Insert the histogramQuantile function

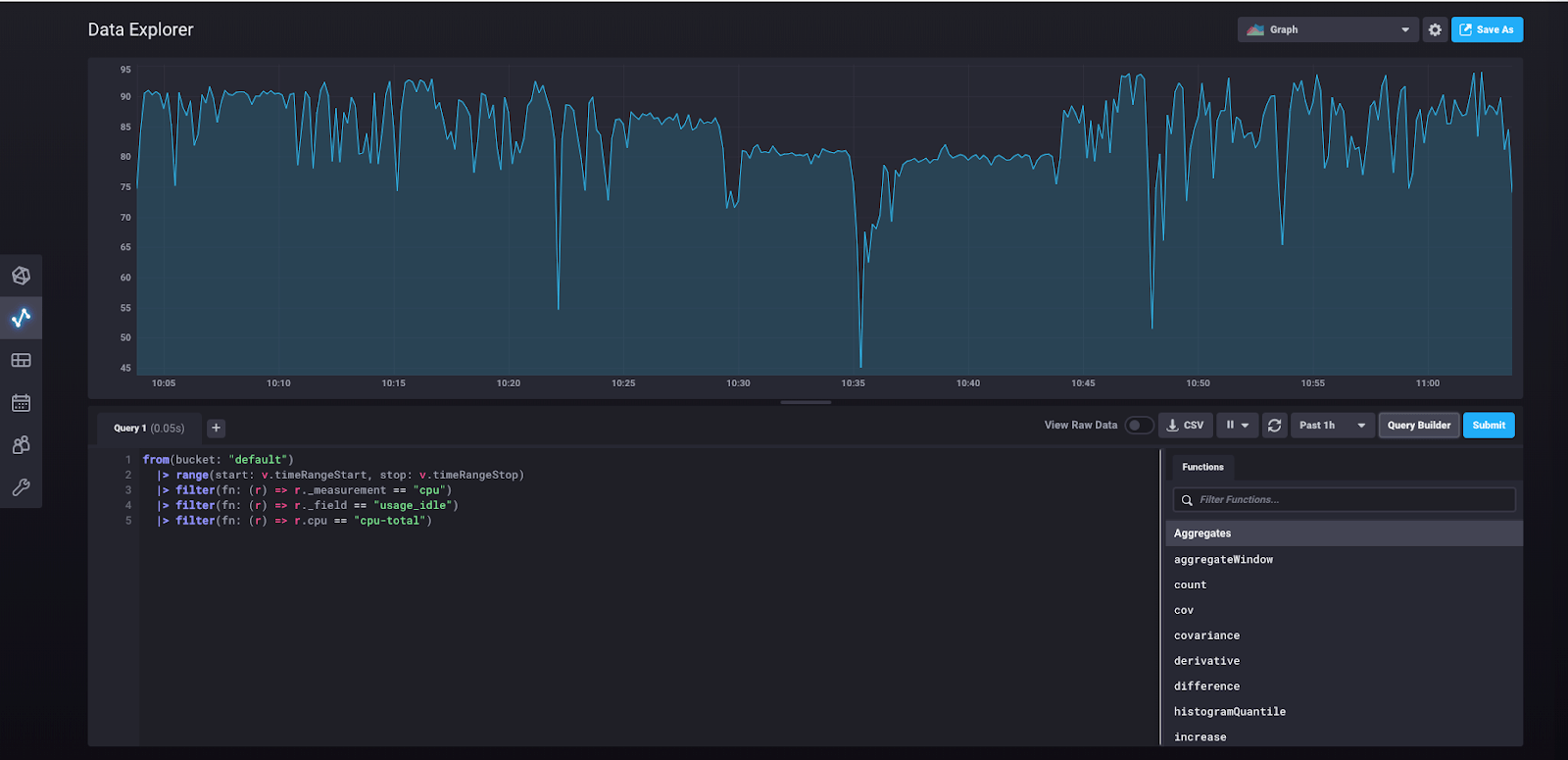[1230, 712]
